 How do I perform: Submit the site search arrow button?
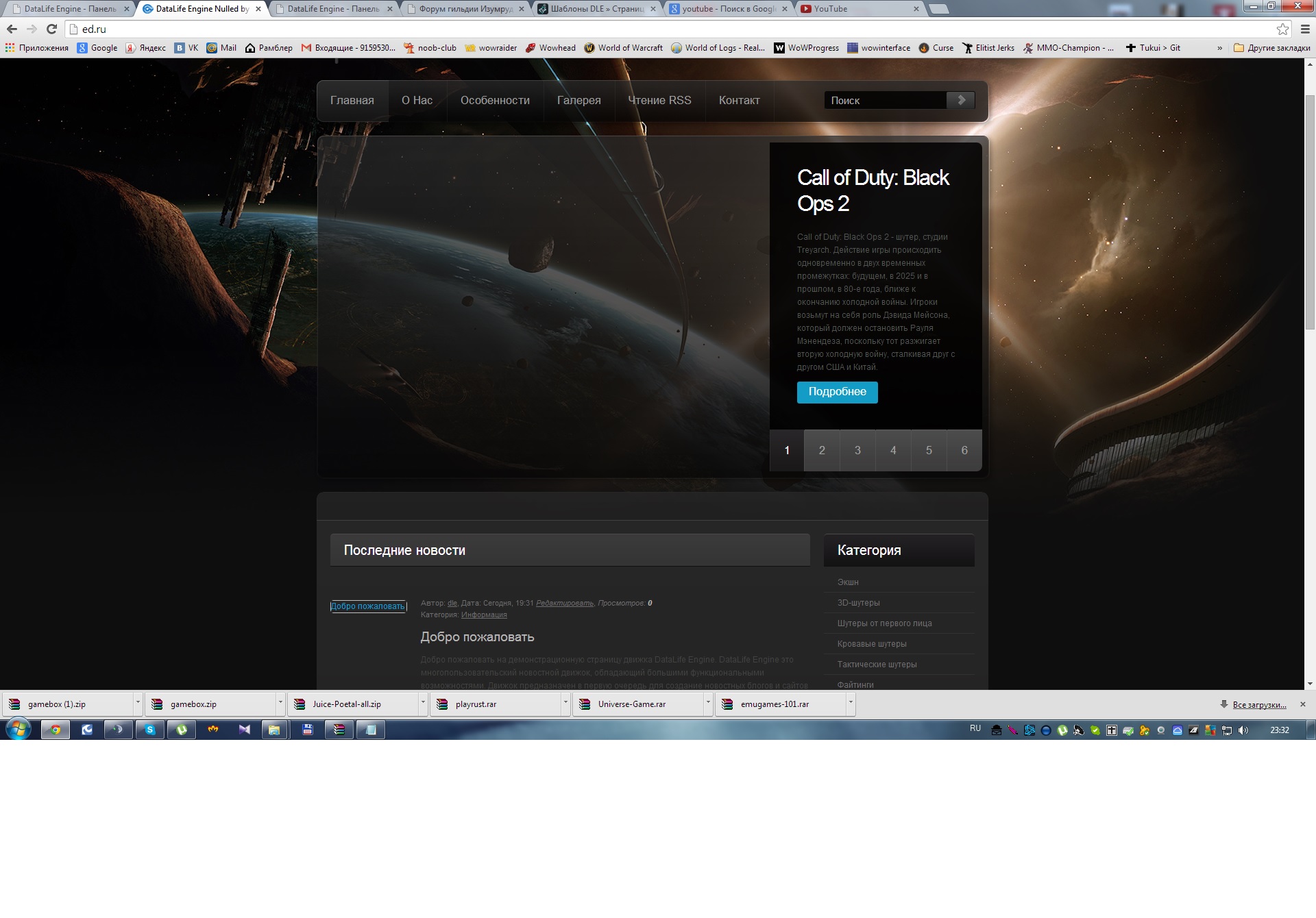point(961,100)
